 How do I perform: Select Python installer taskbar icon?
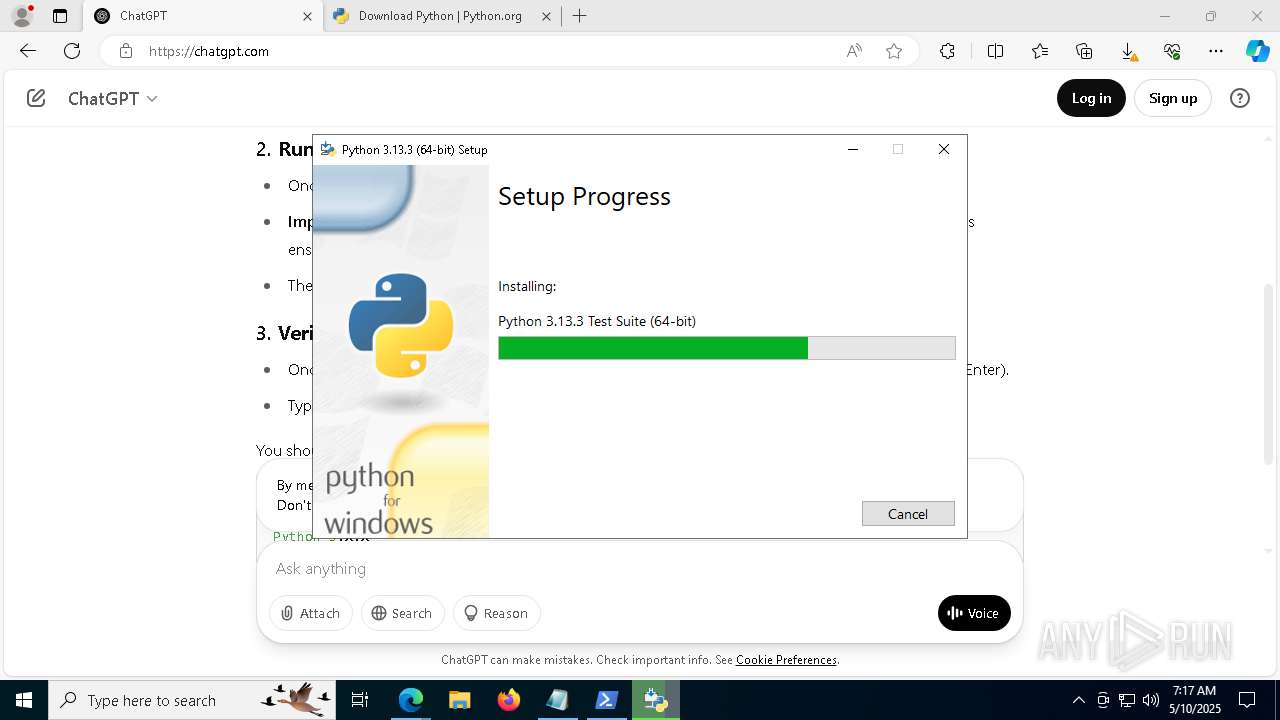[656, 700]
